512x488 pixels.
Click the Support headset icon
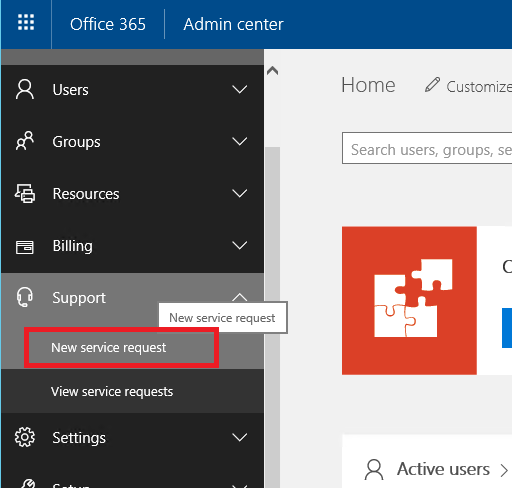pyautogui.click(x=25, y=297)
